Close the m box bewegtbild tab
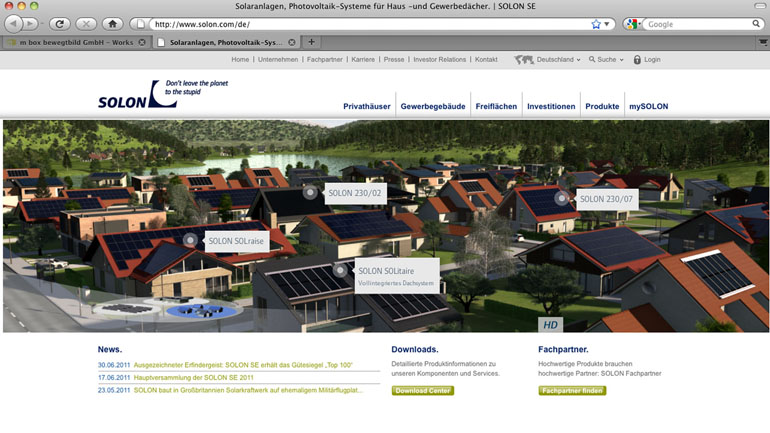This screenshot has width=770, height=433. (142, 42)
